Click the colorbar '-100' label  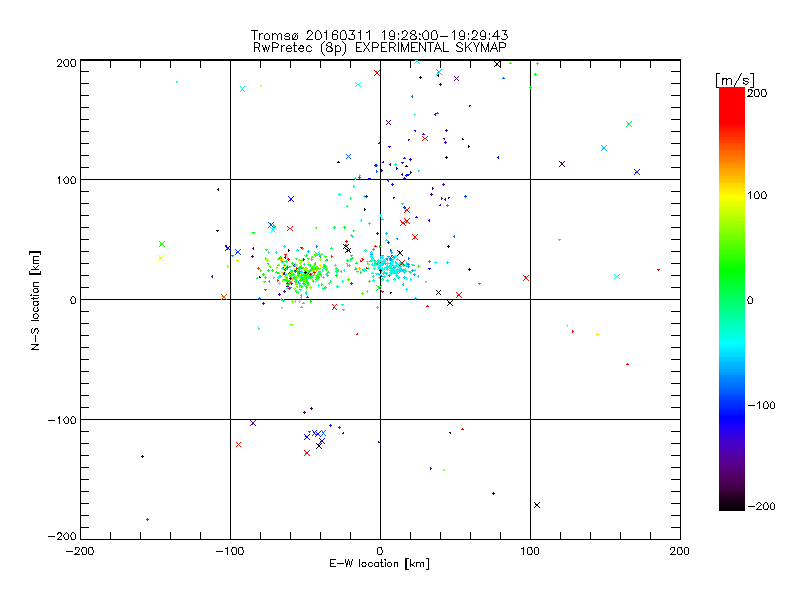(x=761, y=405)
